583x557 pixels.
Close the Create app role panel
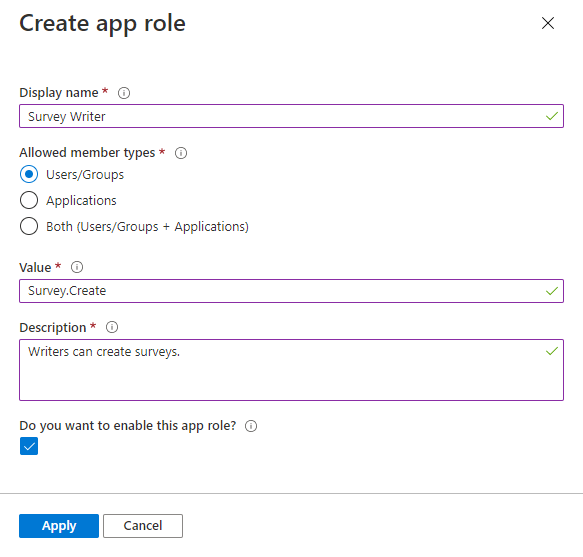click(x=548, y=23)
